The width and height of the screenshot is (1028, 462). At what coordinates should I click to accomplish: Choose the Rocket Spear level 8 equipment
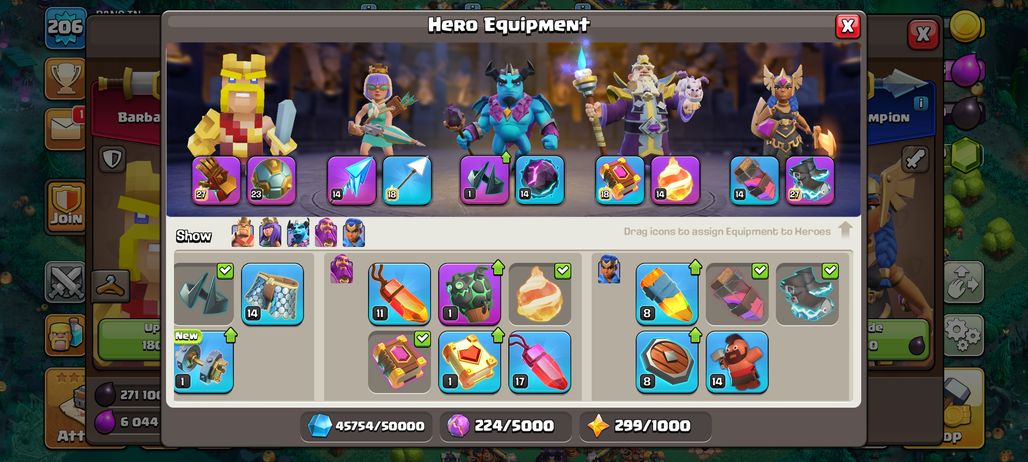(667, 294)
